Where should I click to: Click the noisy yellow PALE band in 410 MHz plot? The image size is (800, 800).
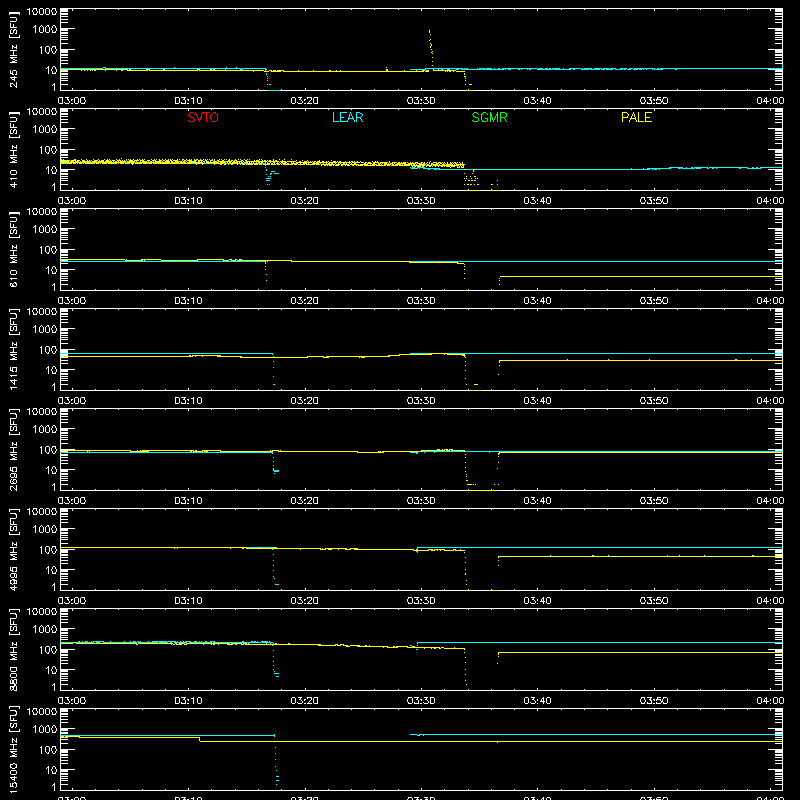pos(262,163)
